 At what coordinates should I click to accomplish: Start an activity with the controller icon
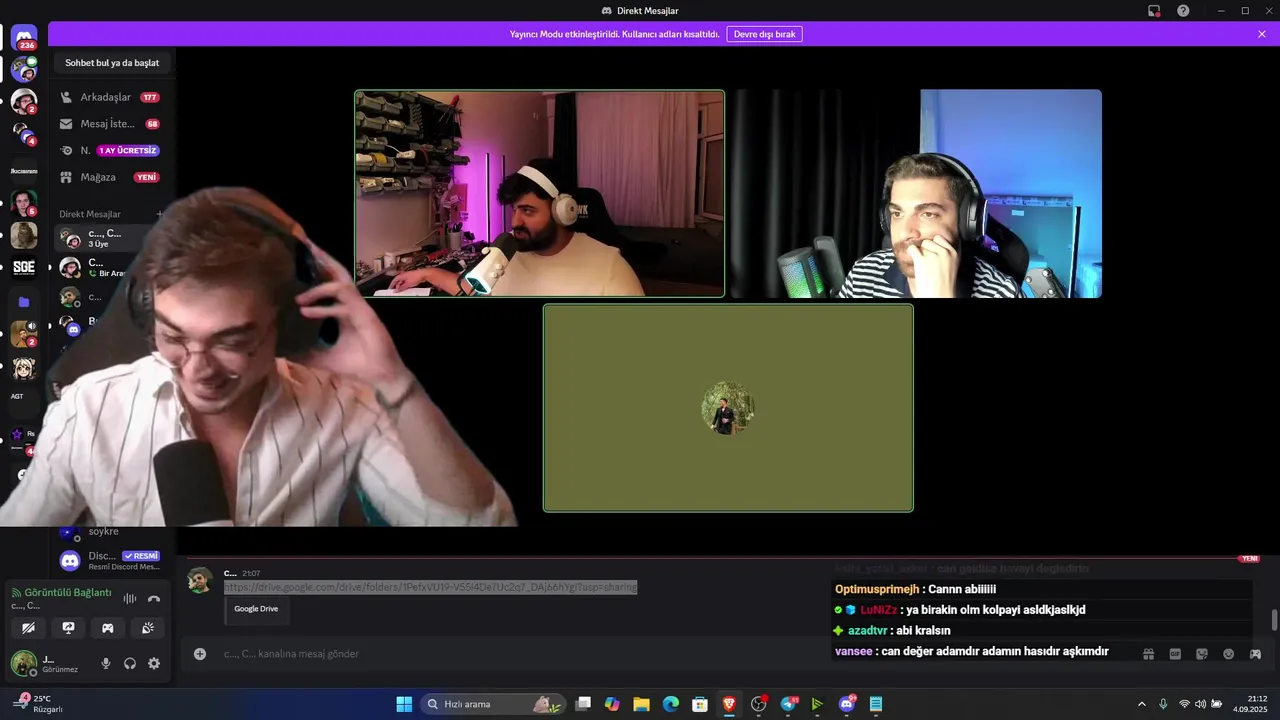click(107, 628)
